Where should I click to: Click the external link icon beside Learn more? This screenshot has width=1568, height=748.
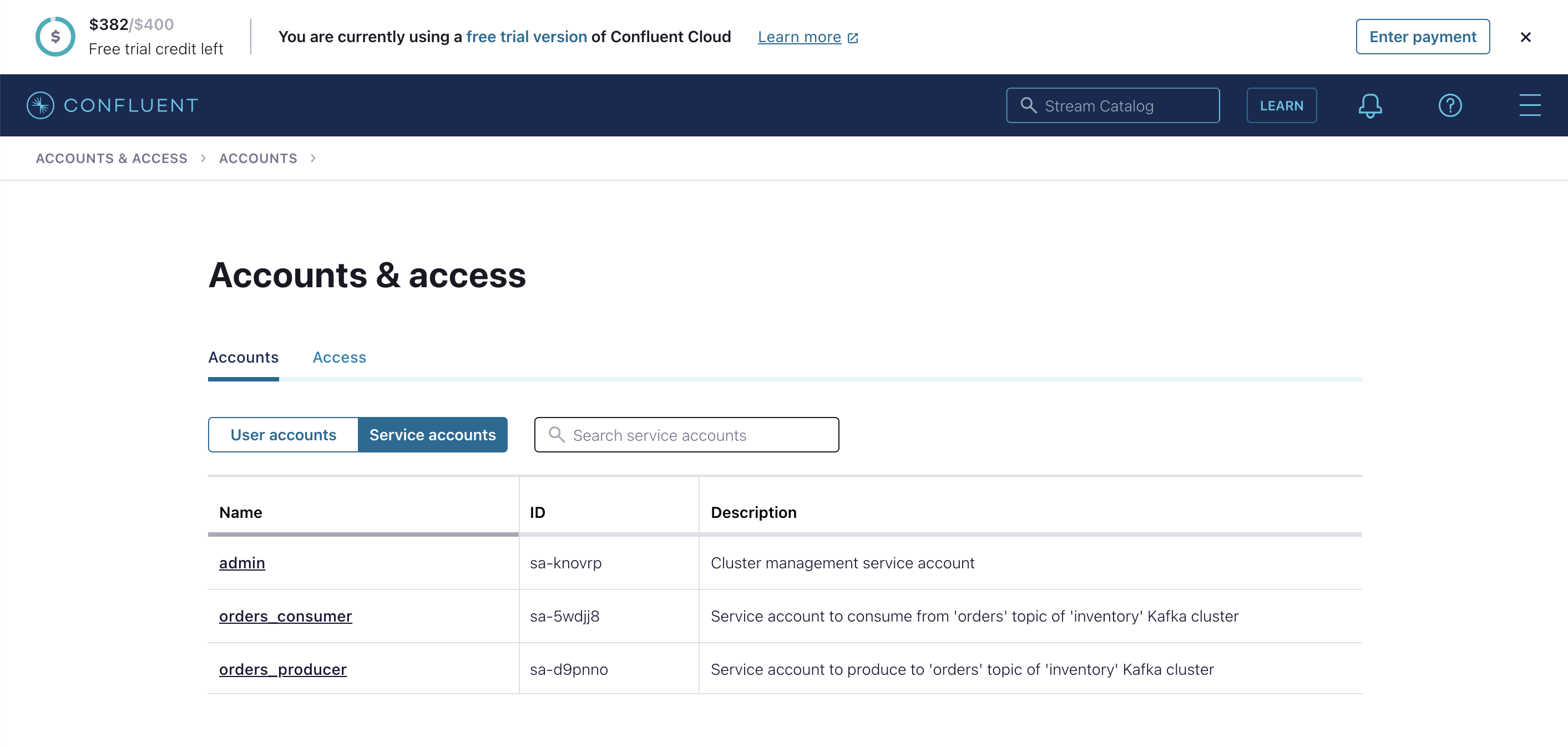[853, 37]
